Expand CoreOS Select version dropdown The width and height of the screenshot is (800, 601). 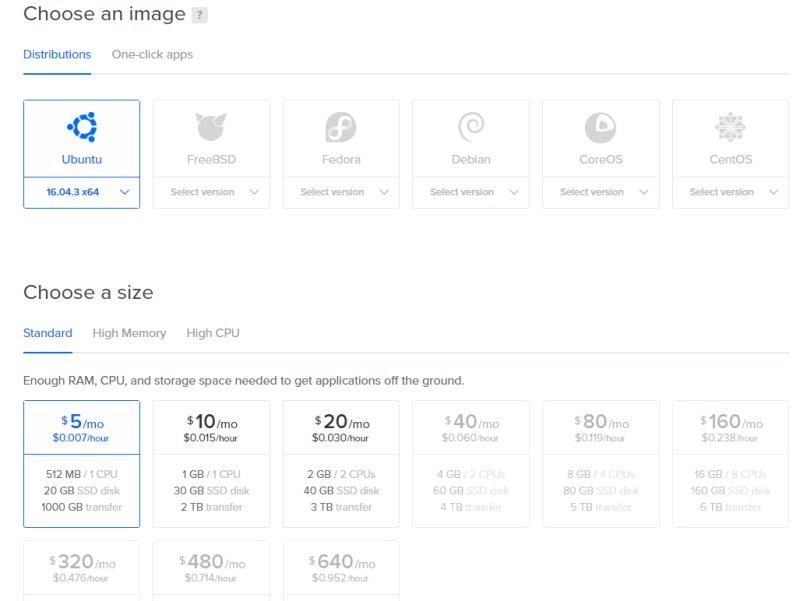tap(601, 192)
